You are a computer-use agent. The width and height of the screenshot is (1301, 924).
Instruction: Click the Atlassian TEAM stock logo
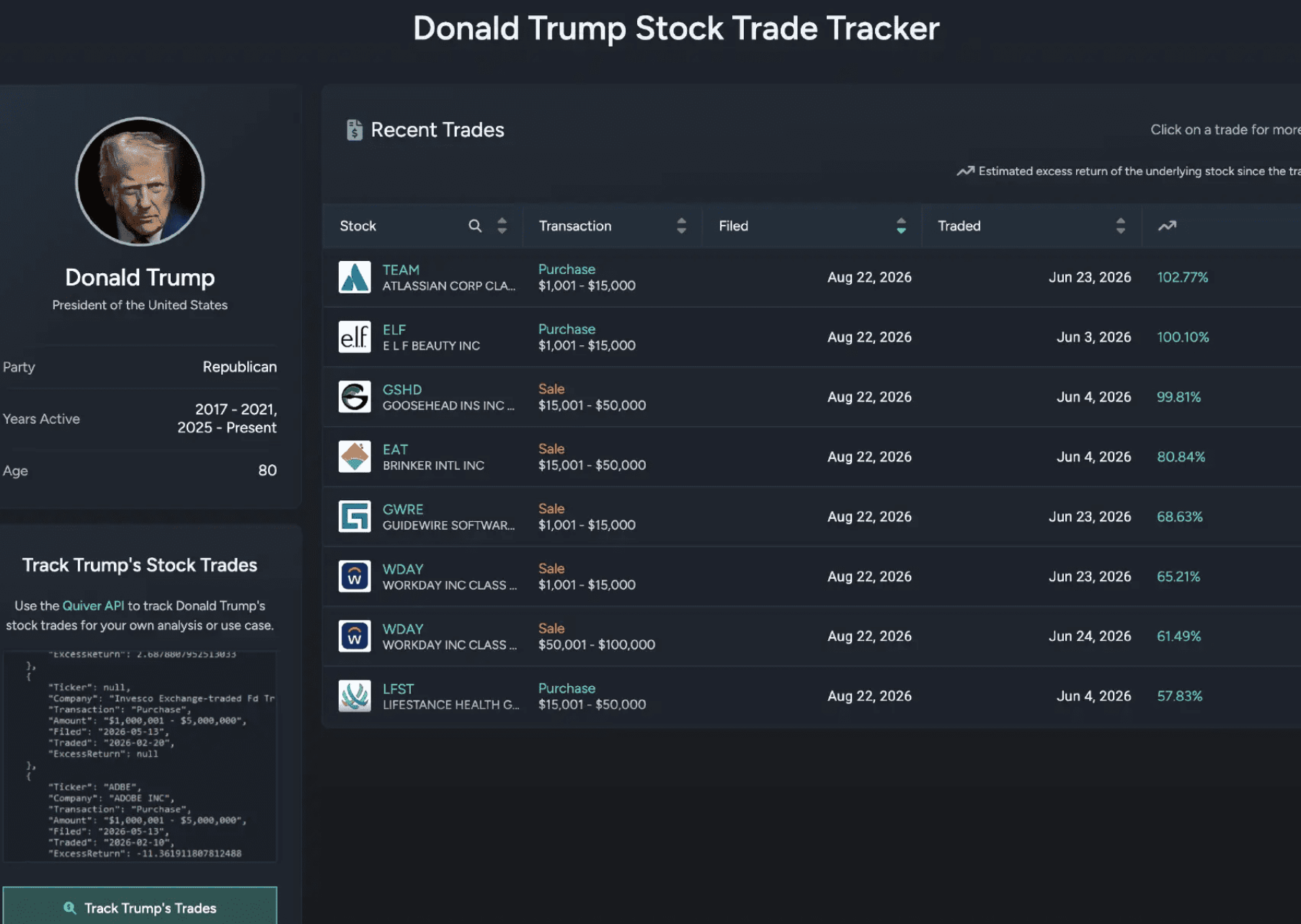(x=355, y=277)
